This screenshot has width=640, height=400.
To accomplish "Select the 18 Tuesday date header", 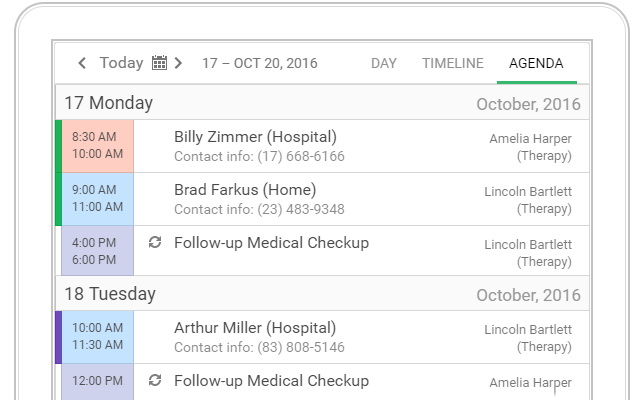I will [110, 294].
